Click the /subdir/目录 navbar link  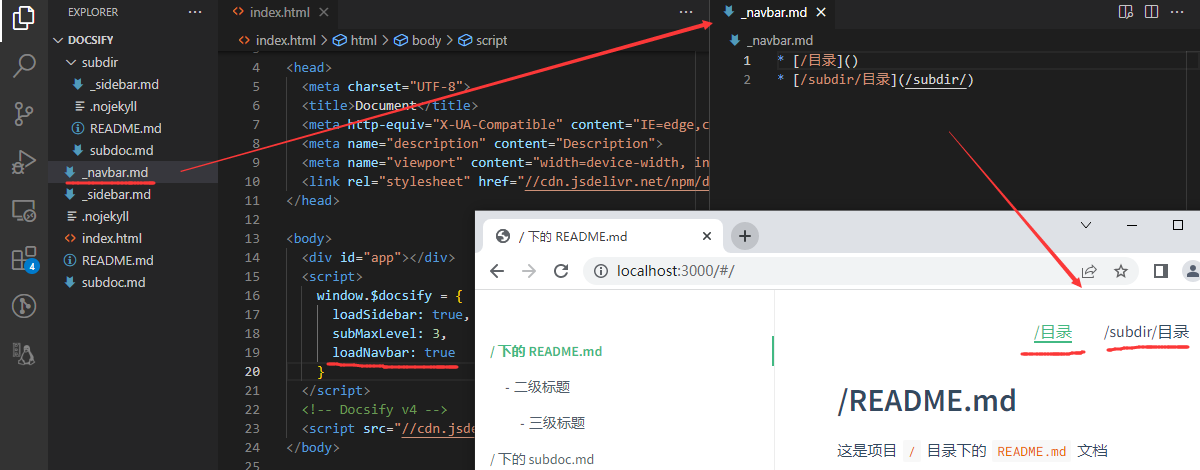click(x=1146, y=332)
